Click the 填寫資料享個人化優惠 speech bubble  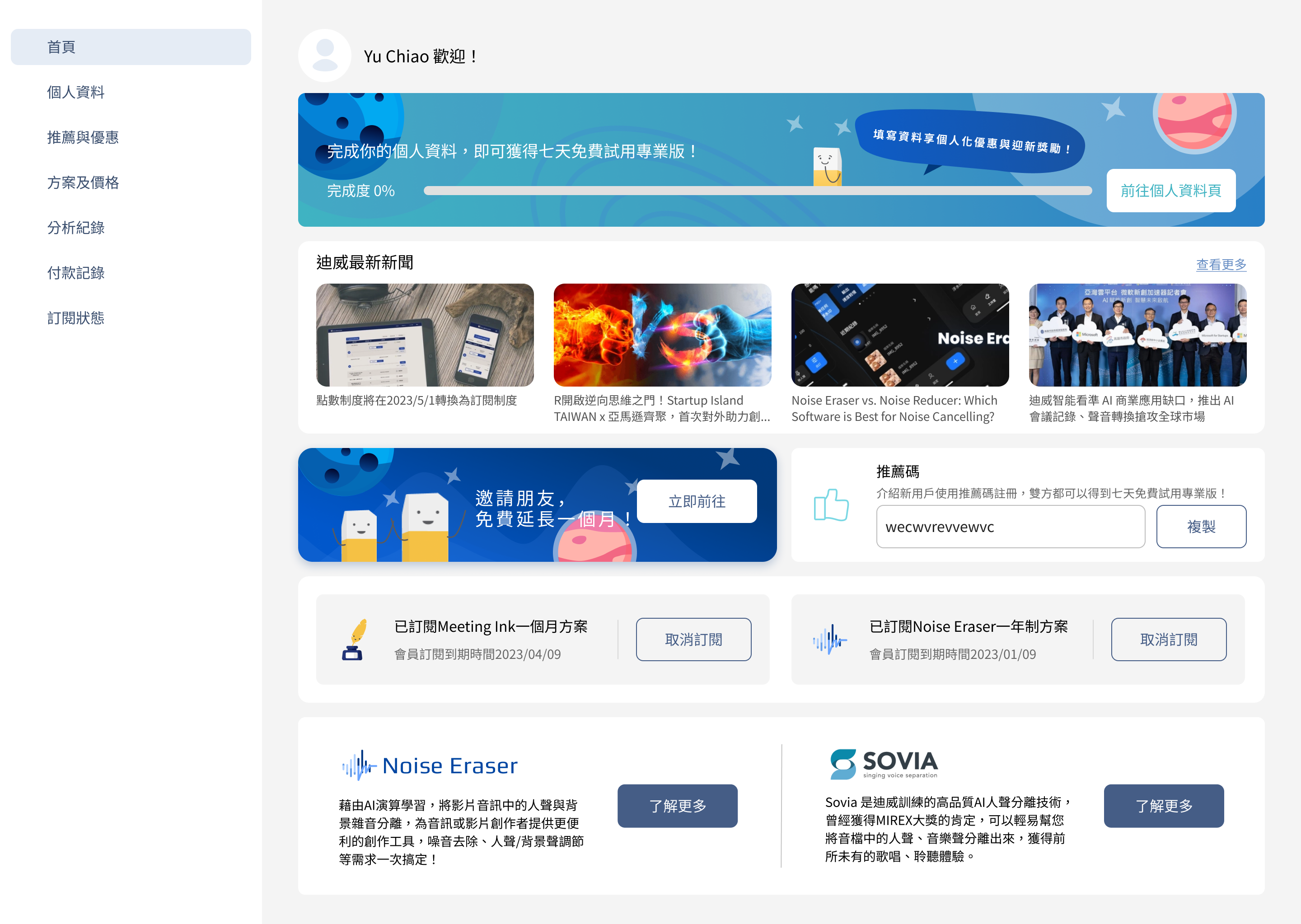coord(970,141)
